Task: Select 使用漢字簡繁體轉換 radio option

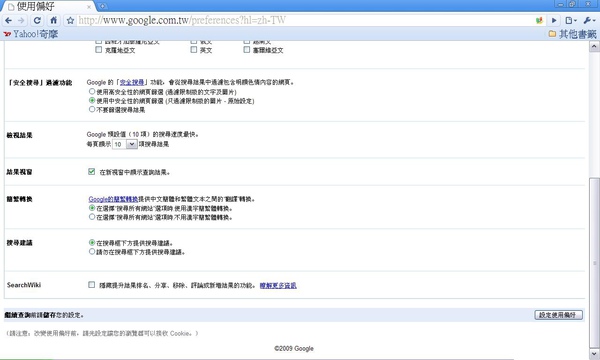Action: 92,208
